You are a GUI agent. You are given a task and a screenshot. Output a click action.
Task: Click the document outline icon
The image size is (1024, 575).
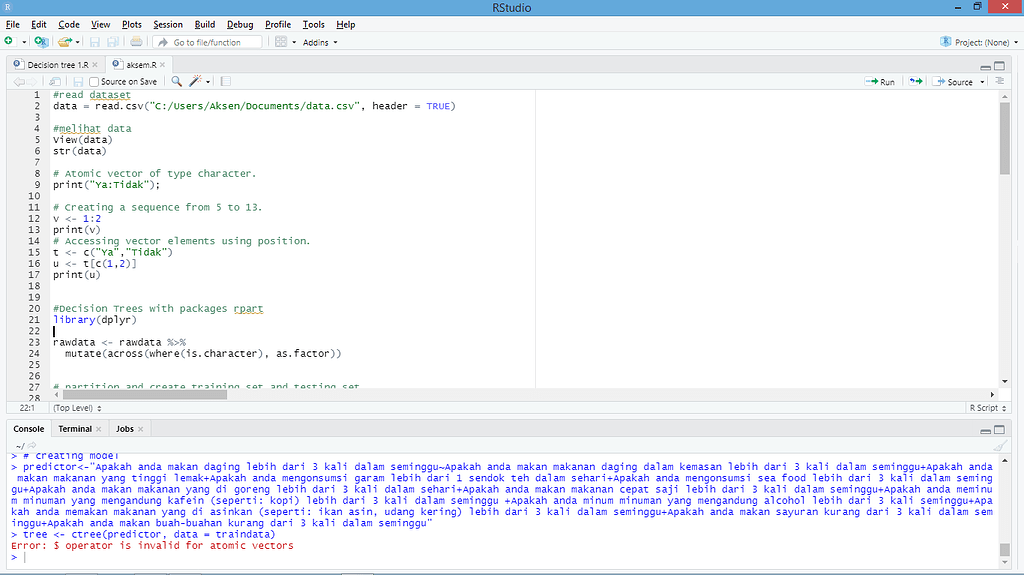(999, 82)
